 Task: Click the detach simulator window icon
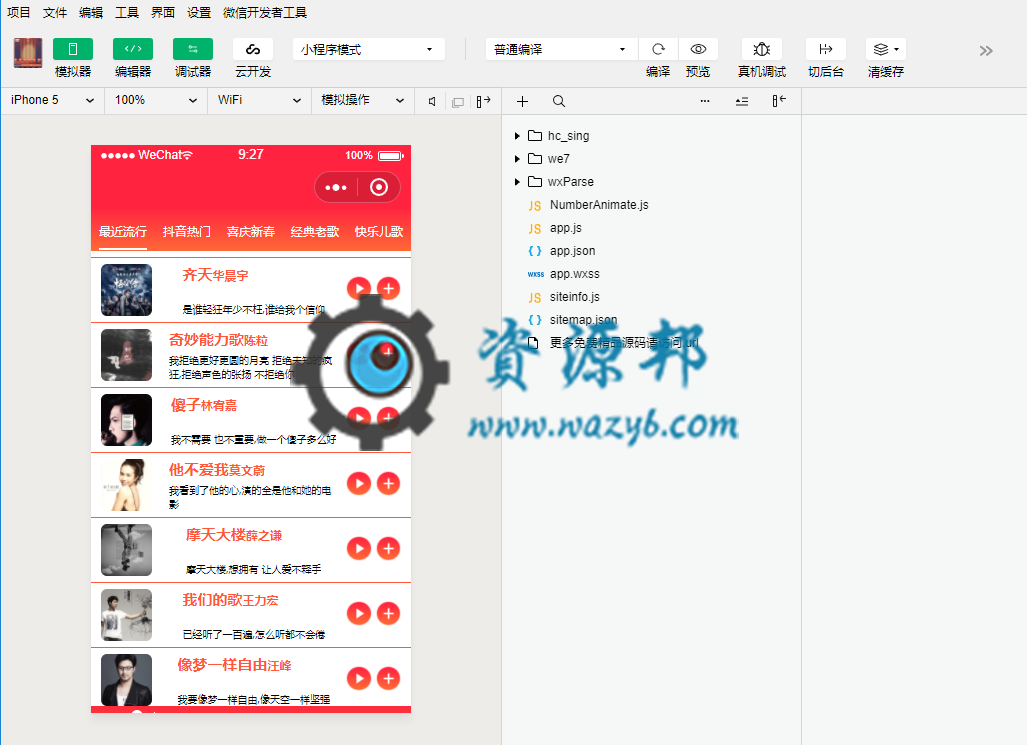coord(458,102)
